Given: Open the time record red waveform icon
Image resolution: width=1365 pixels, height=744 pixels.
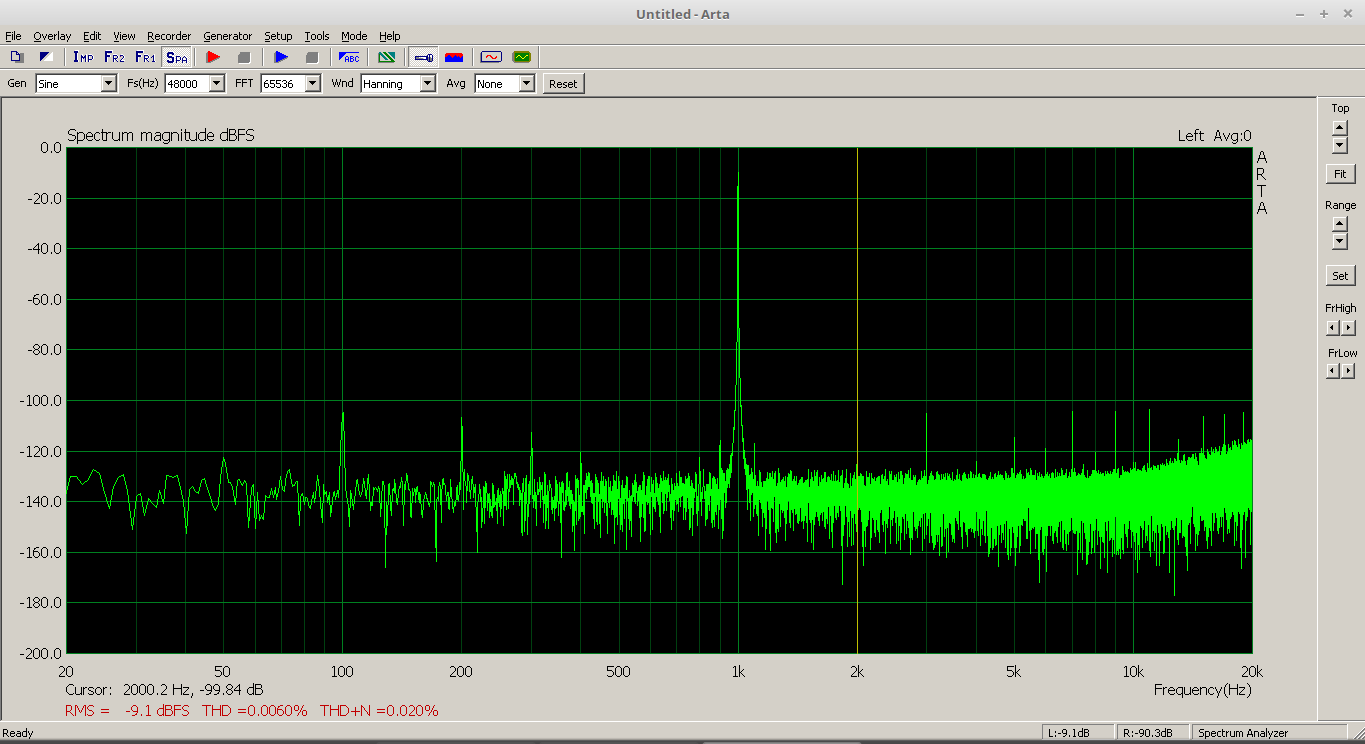Looking at the screenshot, I should tap(490, 57).
